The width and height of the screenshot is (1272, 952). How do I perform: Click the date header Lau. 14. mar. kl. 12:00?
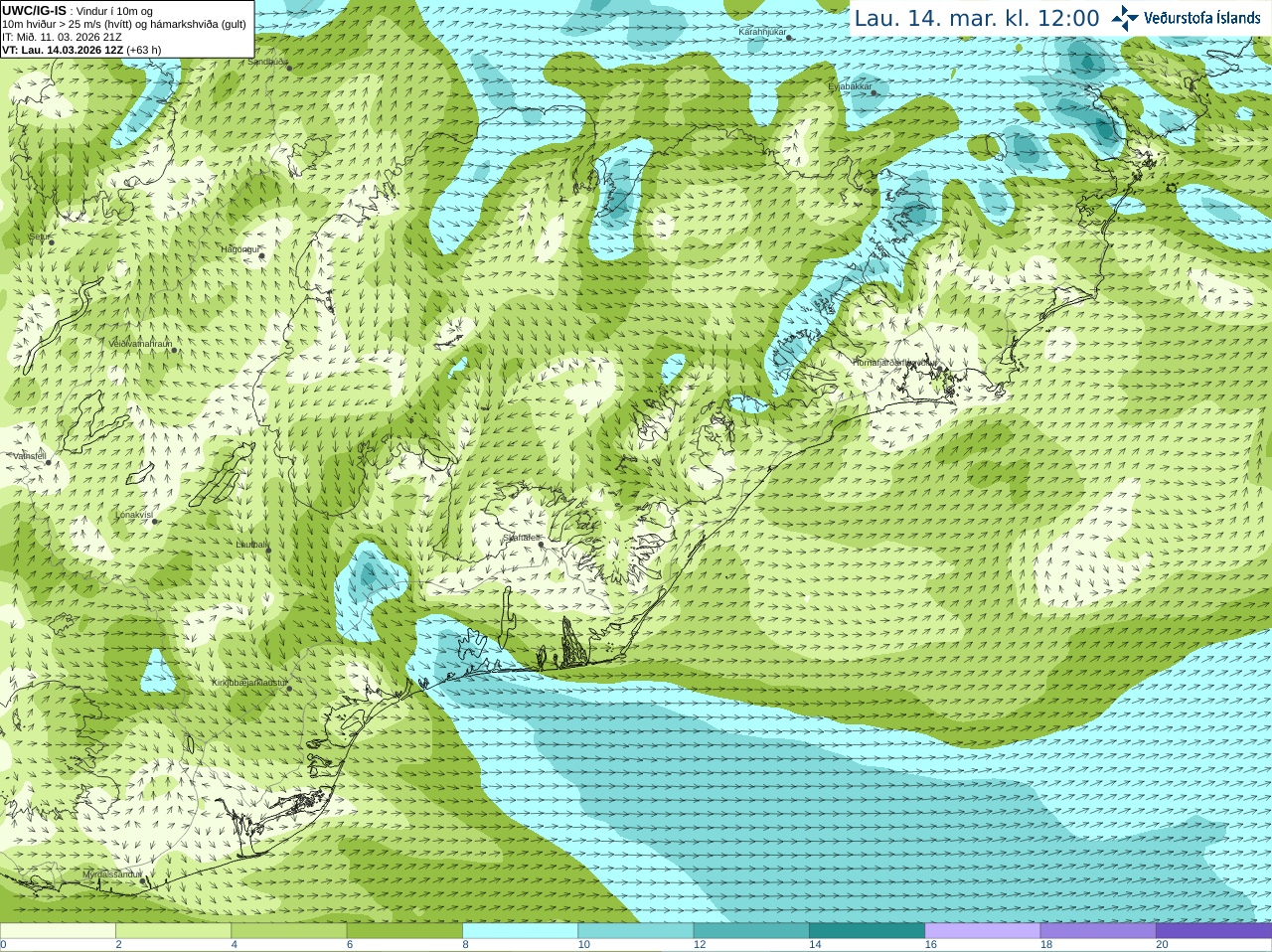[x=977, y=18]
